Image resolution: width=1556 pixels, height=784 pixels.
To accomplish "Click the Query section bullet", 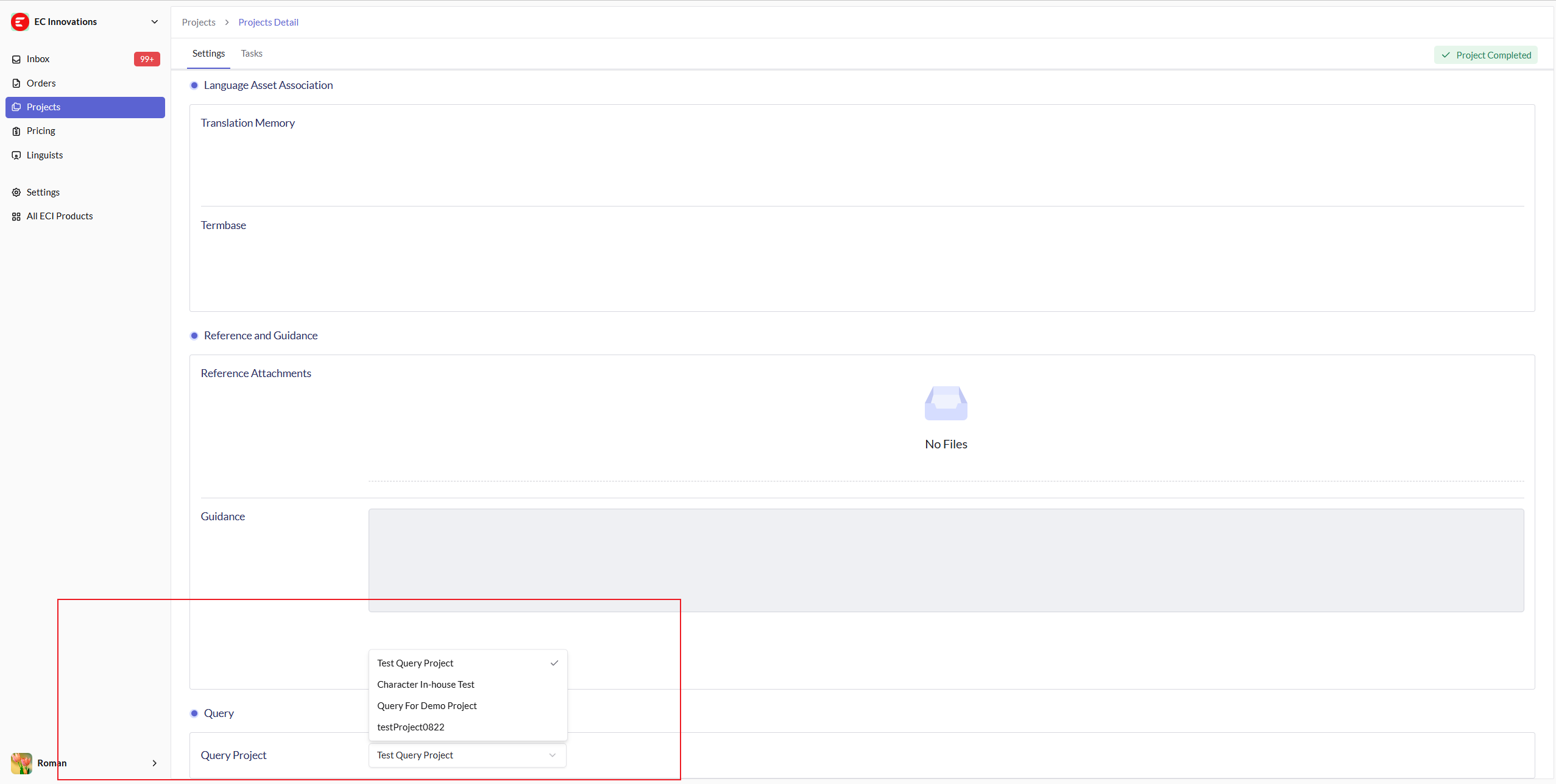I will tap(194, 713).
